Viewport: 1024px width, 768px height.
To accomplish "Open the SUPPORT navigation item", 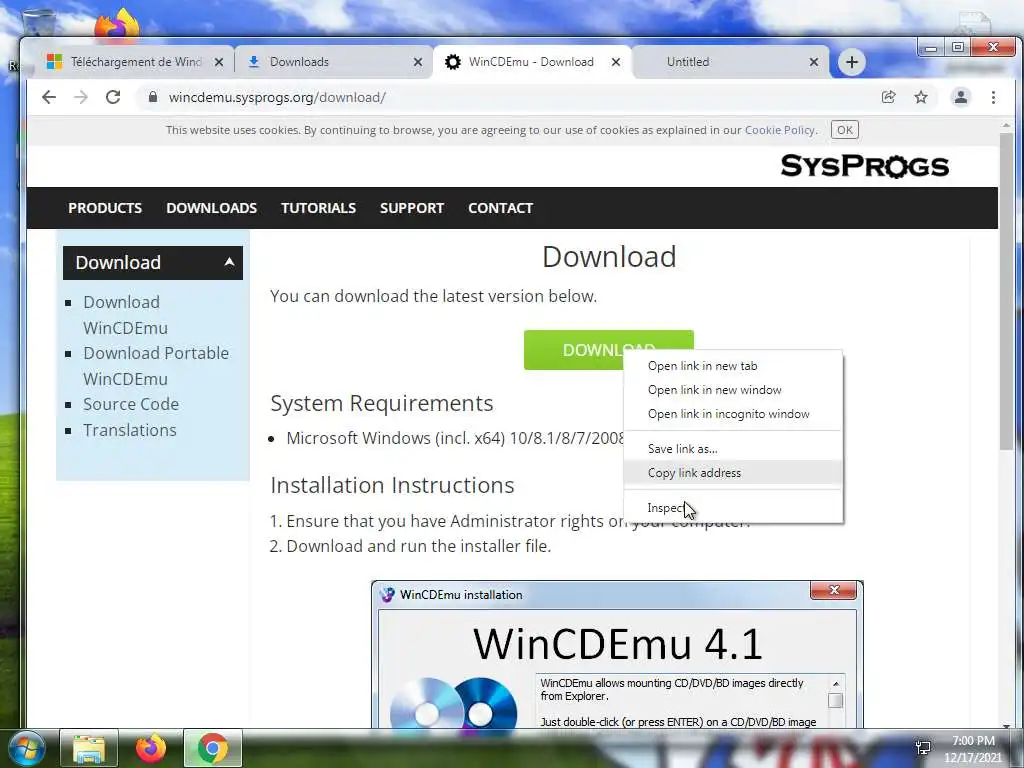I will click(x=412, y=208).
